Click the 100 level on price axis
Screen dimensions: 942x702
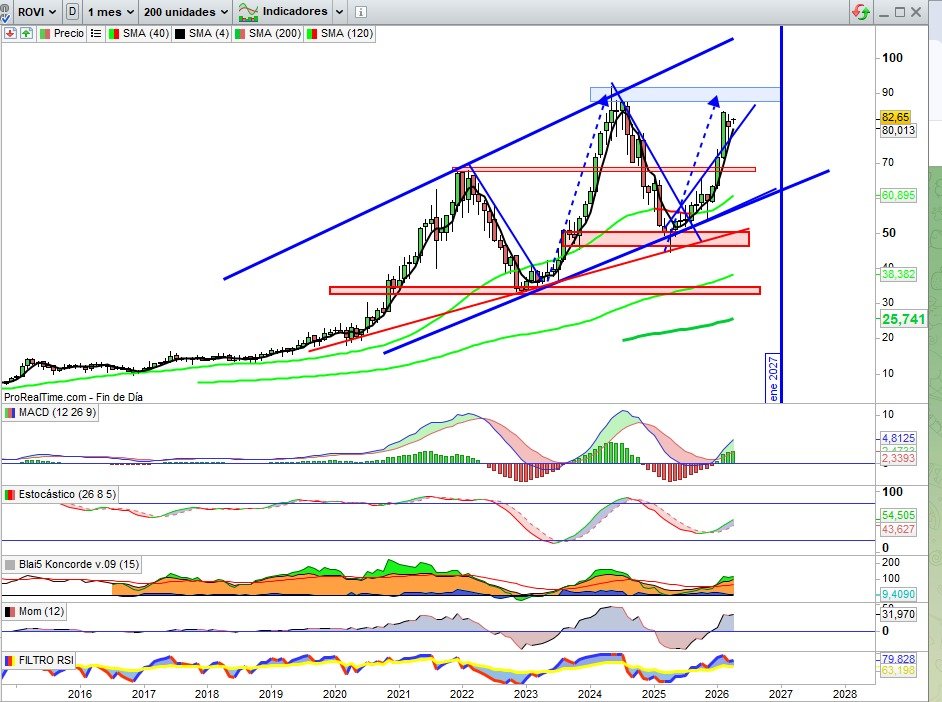click(892, 58)
